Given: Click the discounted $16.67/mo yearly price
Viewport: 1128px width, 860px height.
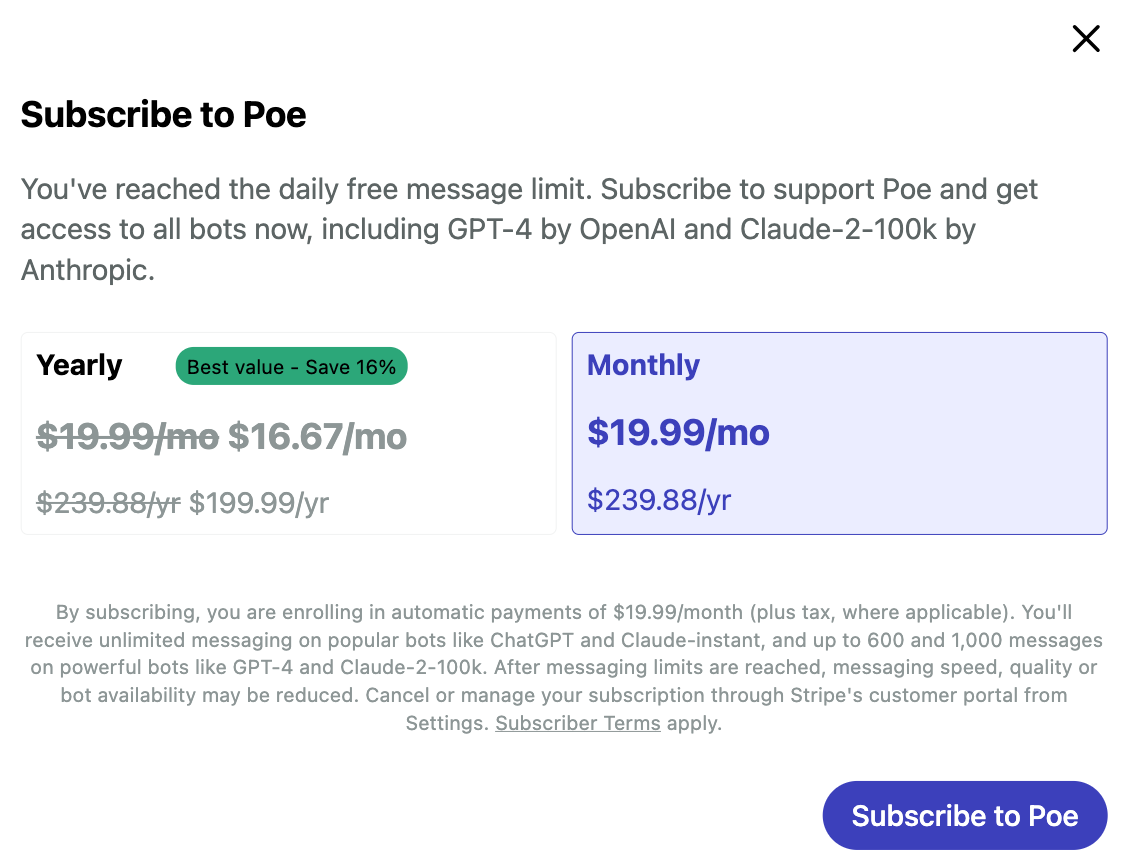Looking at the screenshot, I should pyautogui.click(x=317, y=437).
